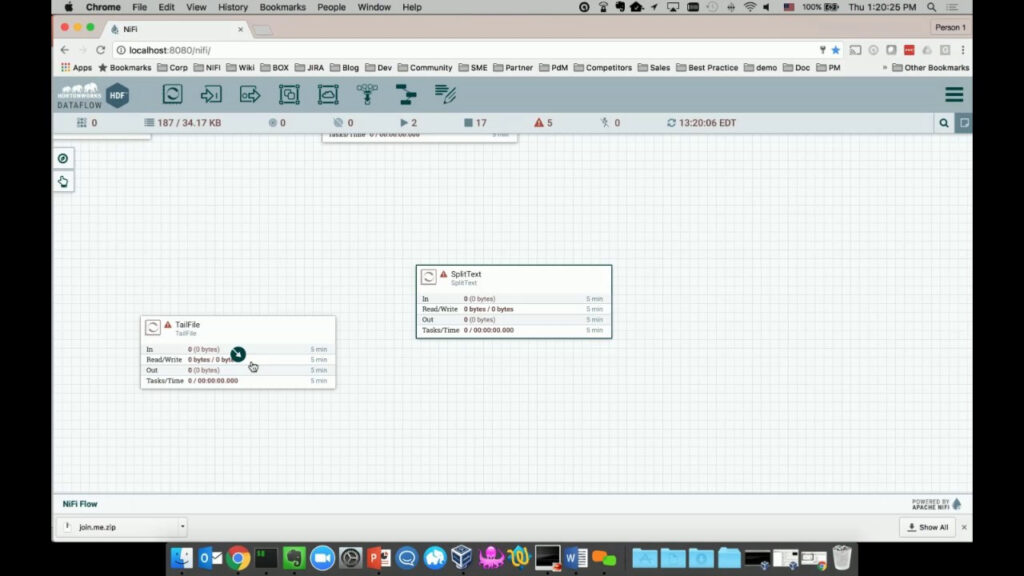Open the Chrome Edit menu

[167, 7]
